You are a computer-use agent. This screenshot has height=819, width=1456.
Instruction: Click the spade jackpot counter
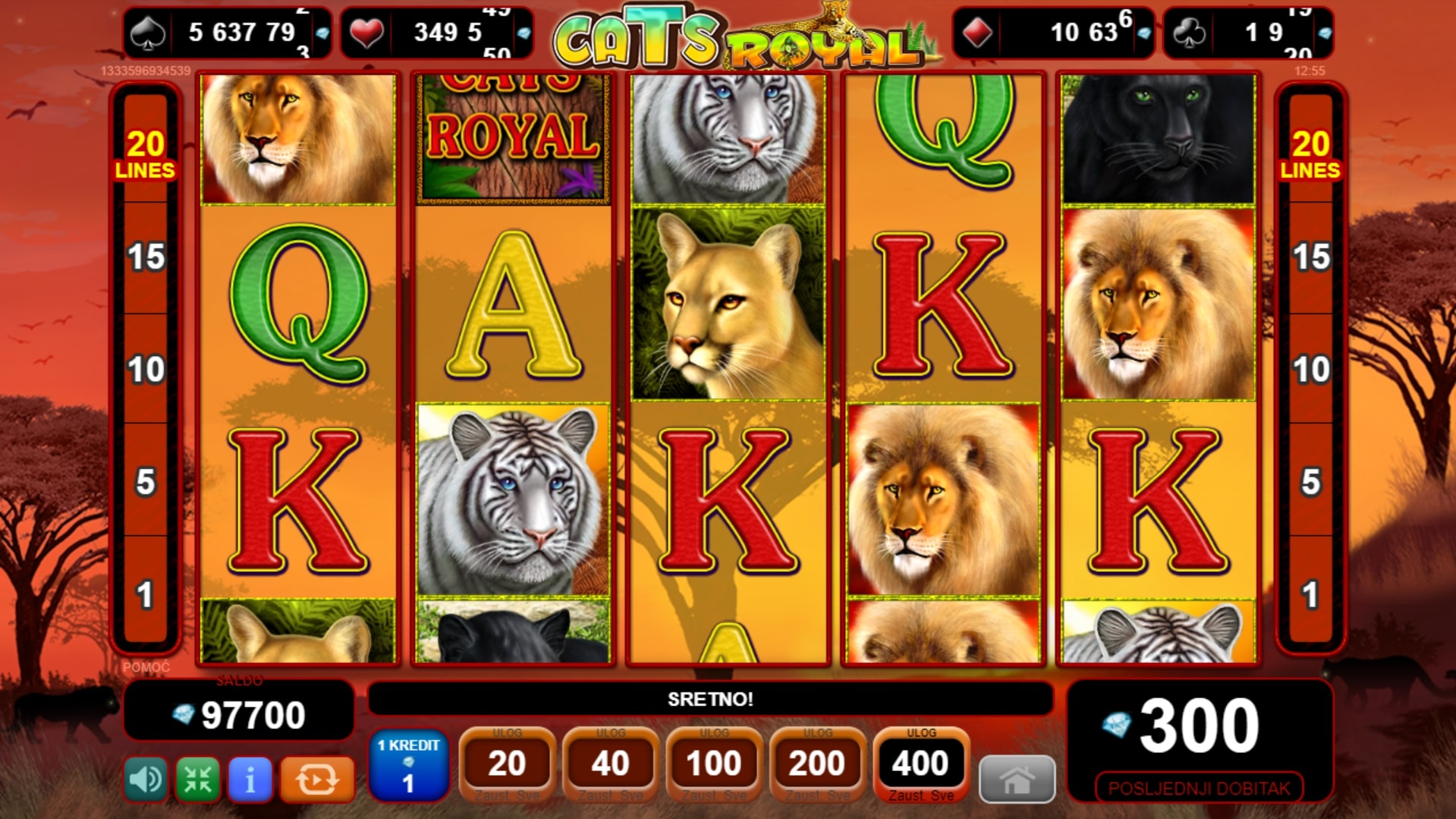[227, 33]
